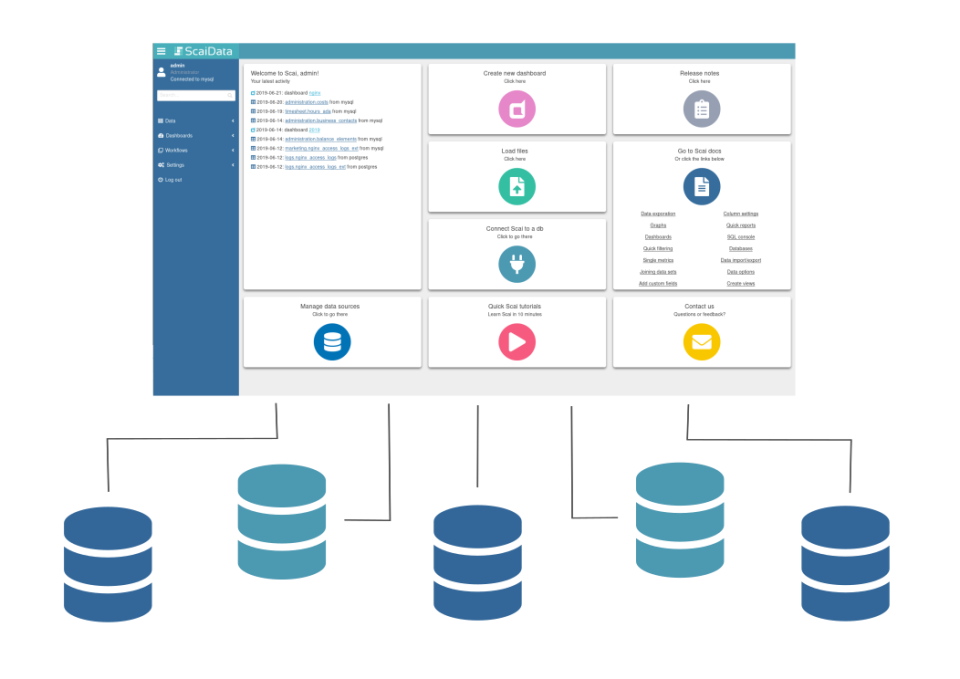Select the Connect Scai to a db plug icon
This screenshot has width=960, height=679.
point(517,263)
